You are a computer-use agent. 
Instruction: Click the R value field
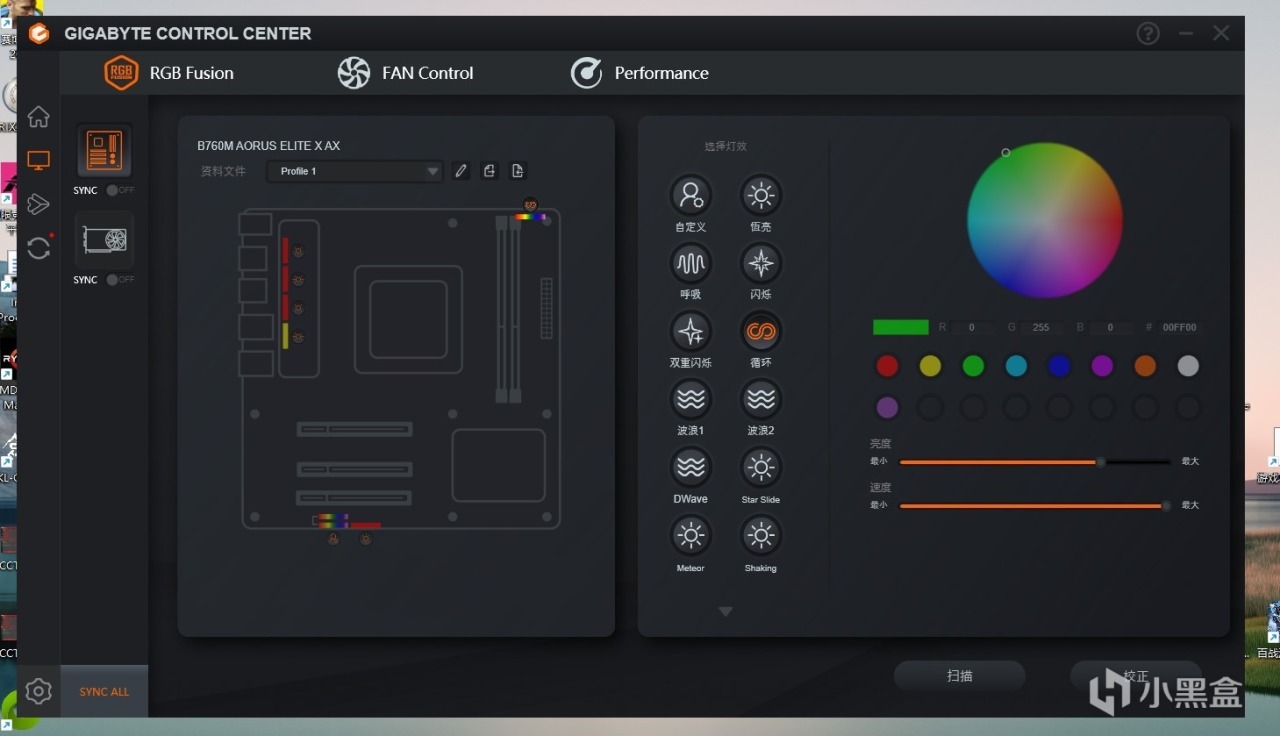[972, 327]
